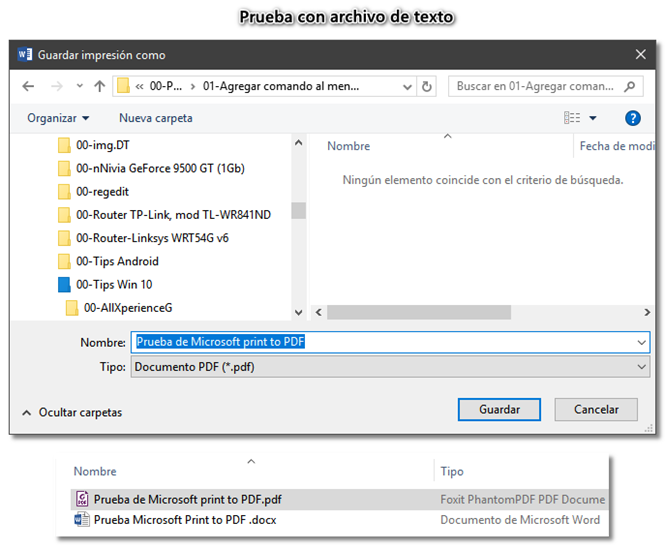Click the horizontal scrollbar thumb

[x=419, y=313]
